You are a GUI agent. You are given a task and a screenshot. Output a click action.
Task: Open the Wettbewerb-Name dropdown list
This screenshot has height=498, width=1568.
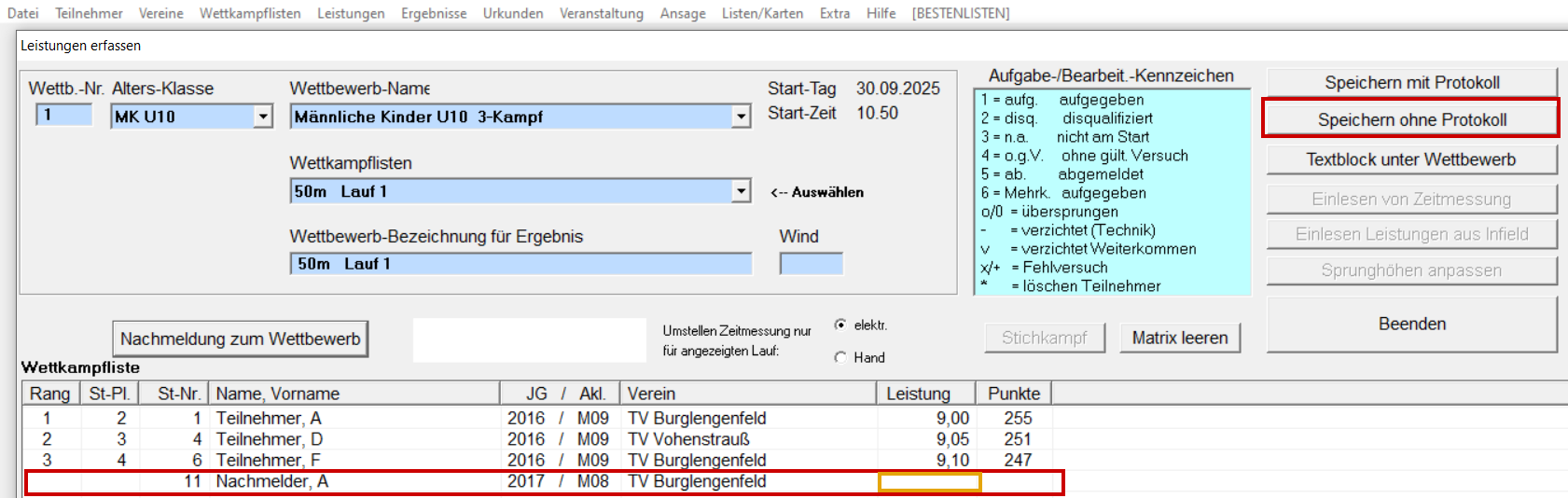(x=741, y=117)
